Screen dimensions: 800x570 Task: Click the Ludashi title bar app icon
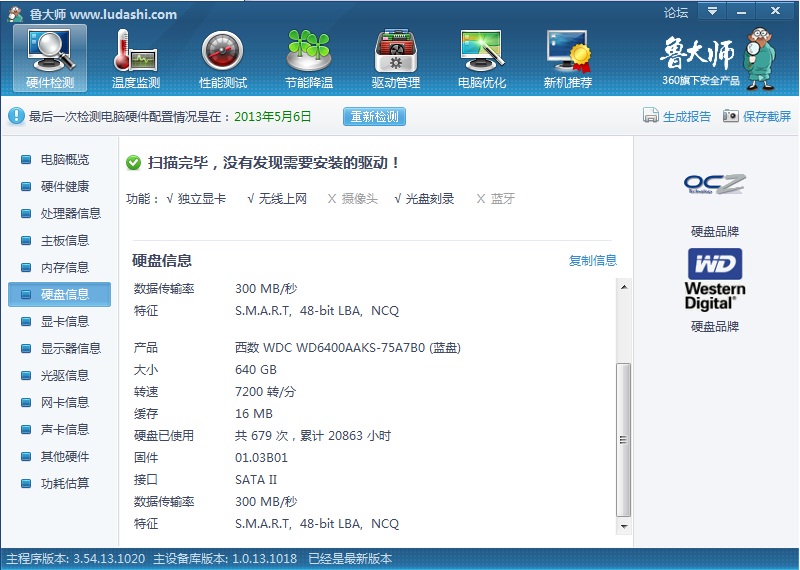click(x=15, y=14)
